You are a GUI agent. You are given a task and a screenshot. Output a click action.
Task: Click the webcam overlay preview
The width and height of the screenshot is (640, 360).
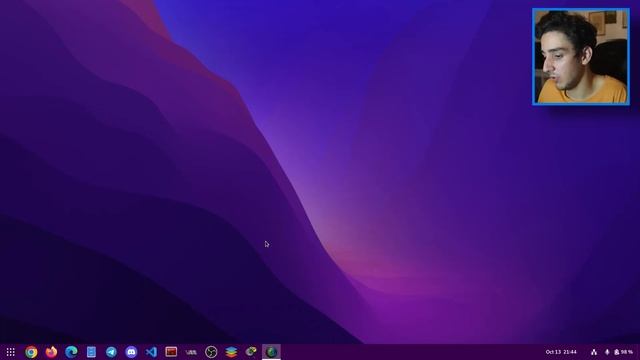point(581,57)
